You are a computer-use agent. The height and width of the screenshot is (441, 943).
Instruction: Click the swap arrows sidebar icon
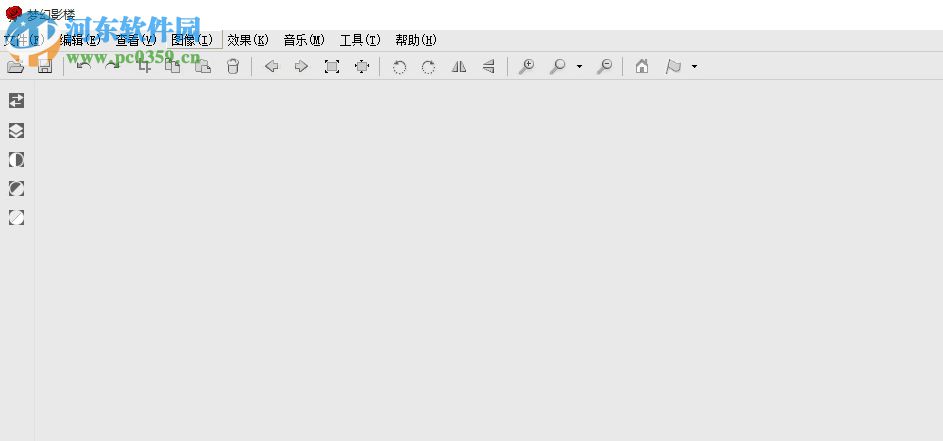[16, 100]
